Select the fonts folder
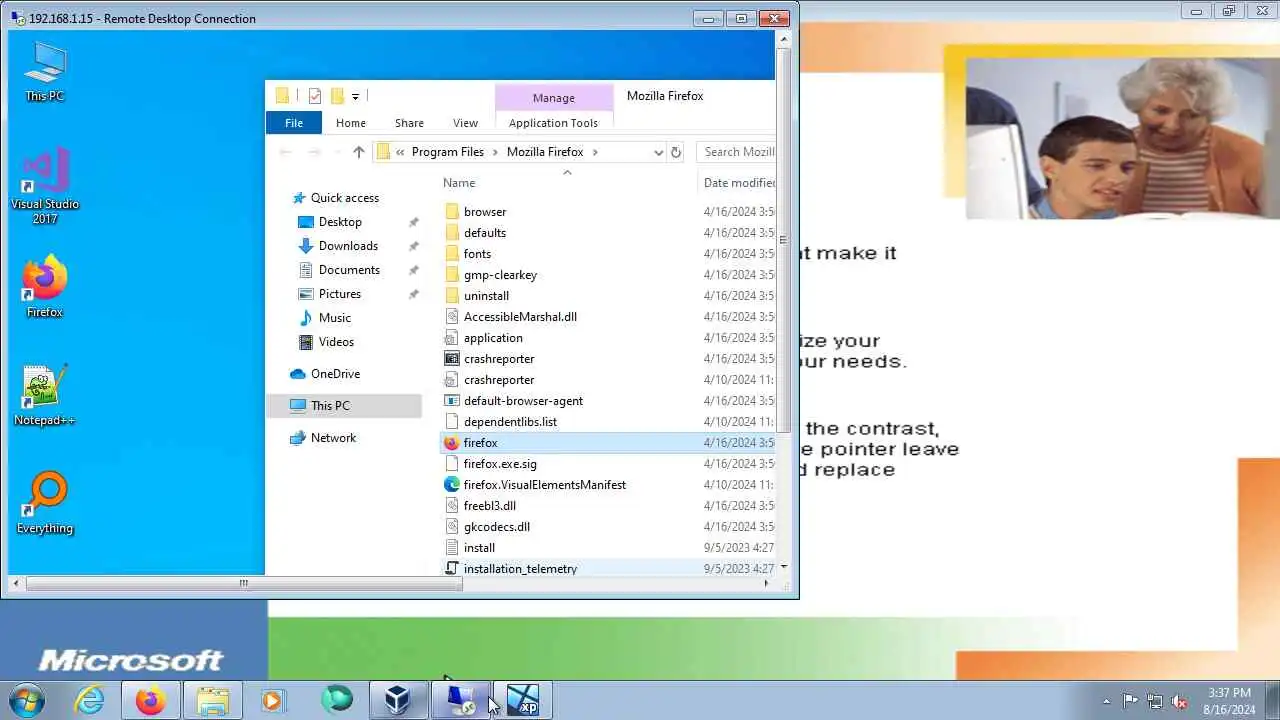Screen dimensions: 1280x720 click(607, 254)
